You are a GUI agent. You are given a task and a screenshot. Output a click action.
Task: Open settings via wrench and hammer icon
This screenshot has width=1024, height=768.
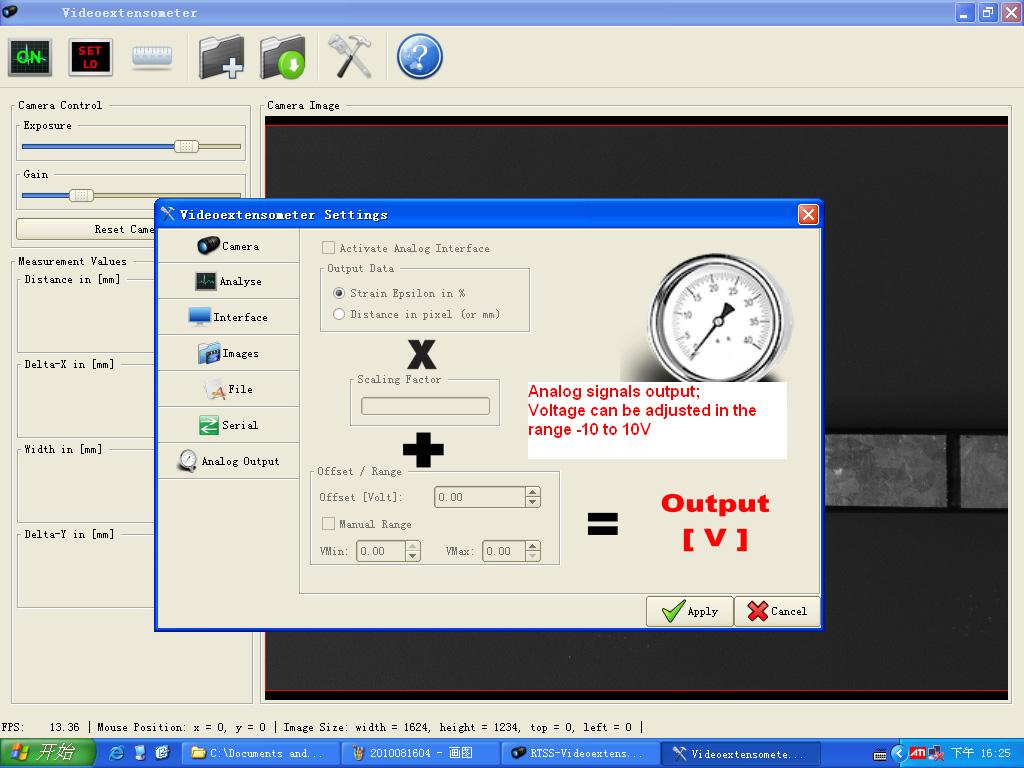(x=349, y=57)
